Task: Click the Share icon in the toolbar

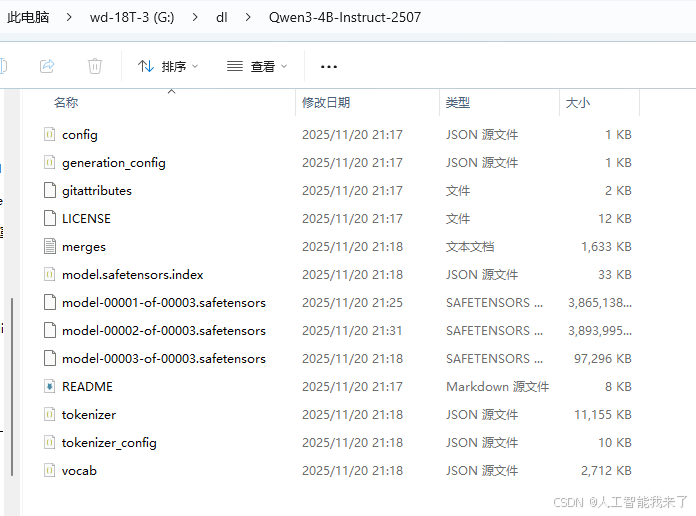Action: point(47,66)
